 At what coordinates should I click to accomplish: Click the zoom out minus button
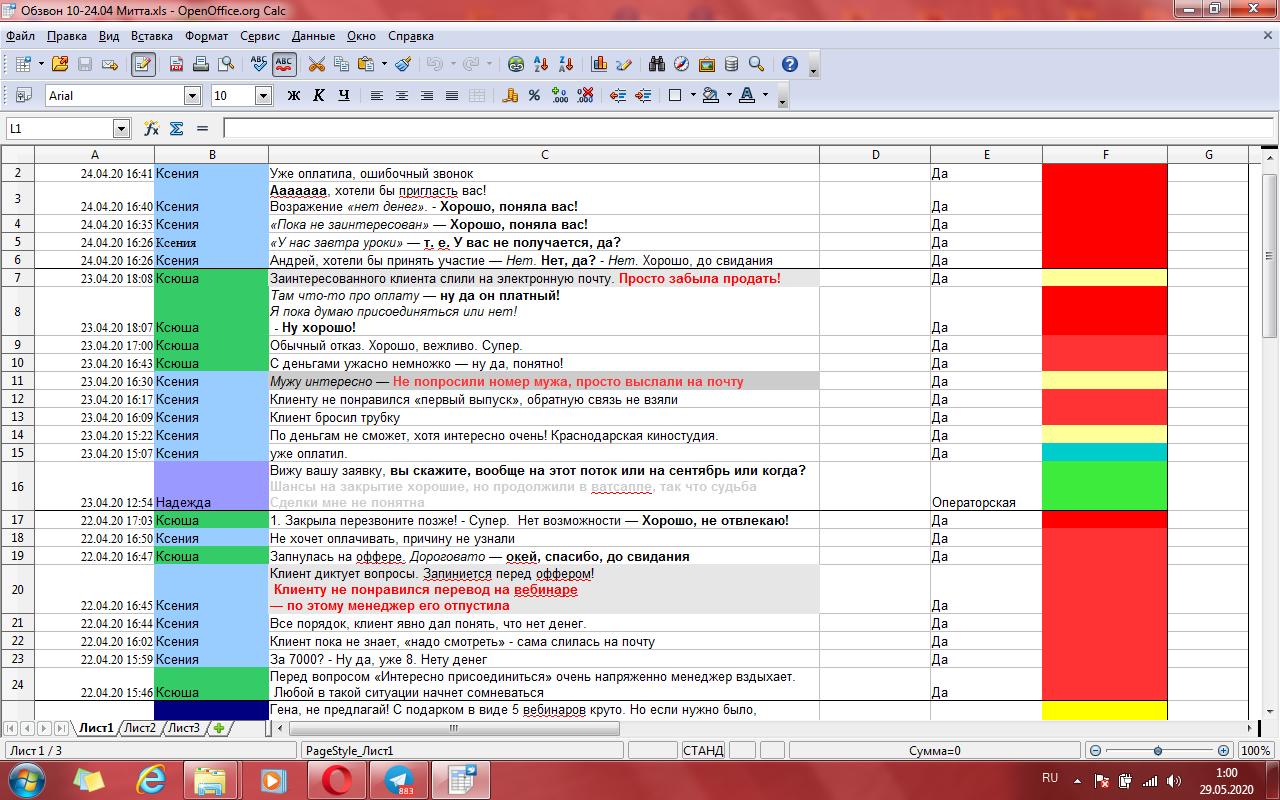point(1095,751)
